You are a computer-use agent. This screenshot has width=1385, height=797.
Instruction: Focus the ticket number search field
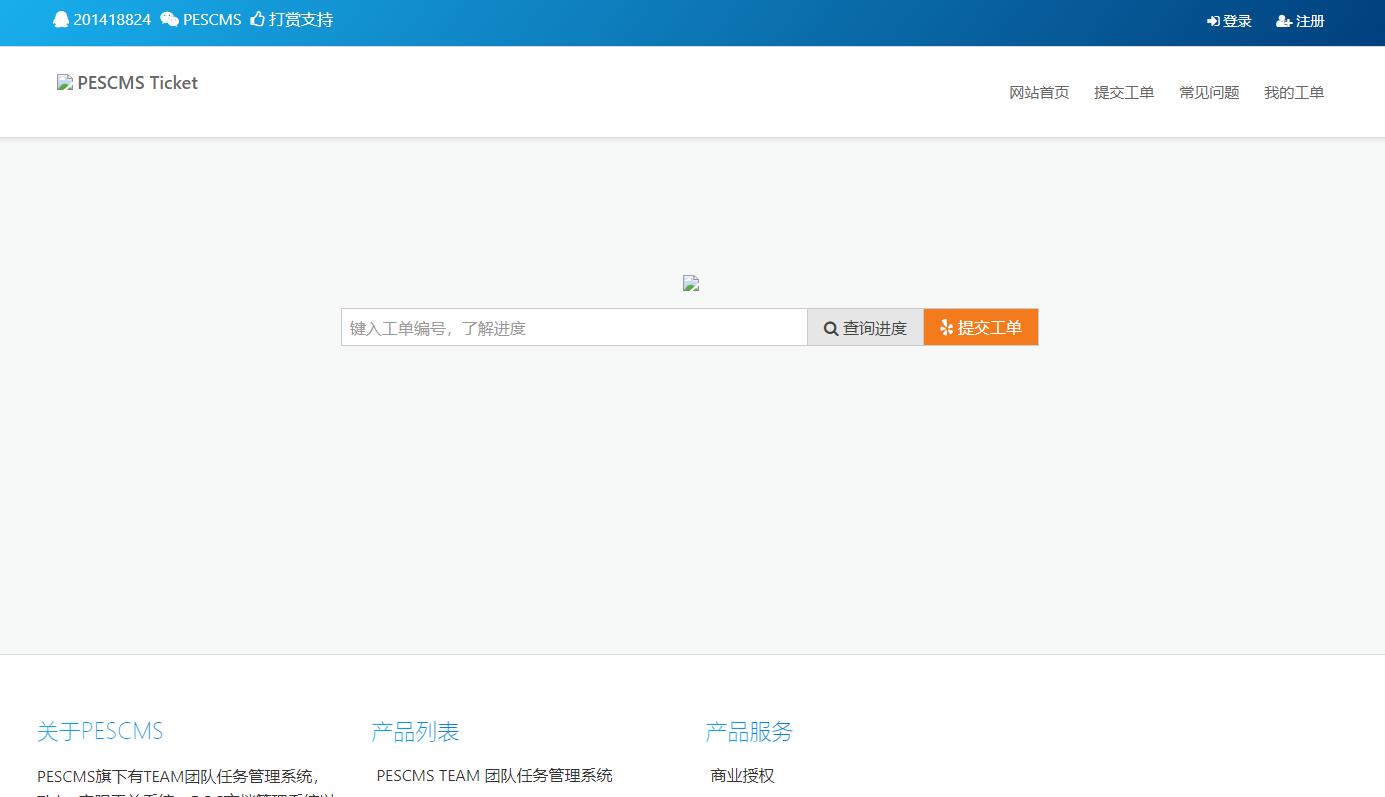pos(574,327)
